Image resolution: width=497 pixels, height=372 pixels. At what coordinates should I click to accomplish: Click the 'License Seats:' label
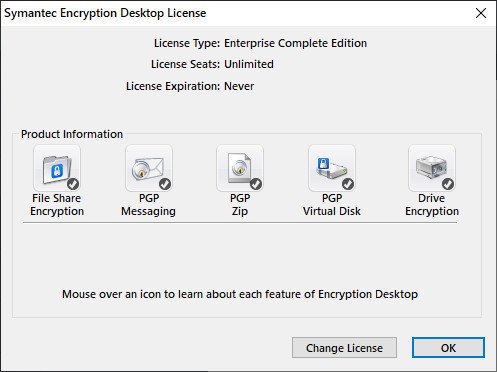(186, 64)
